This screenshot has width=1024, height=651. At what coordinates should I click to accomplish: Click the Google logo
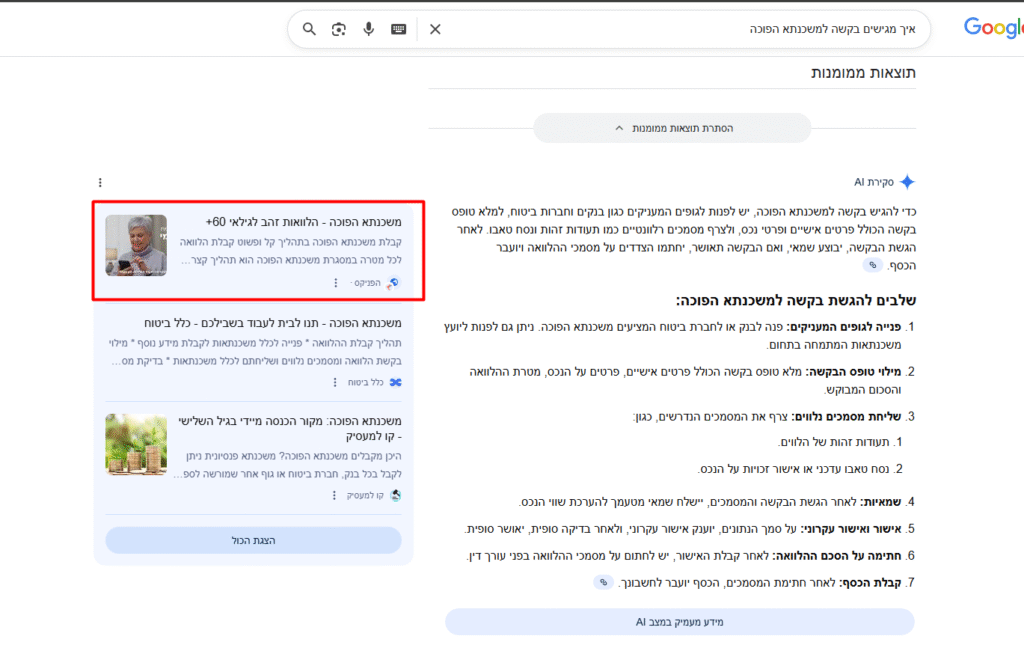[x=993, y=27]
